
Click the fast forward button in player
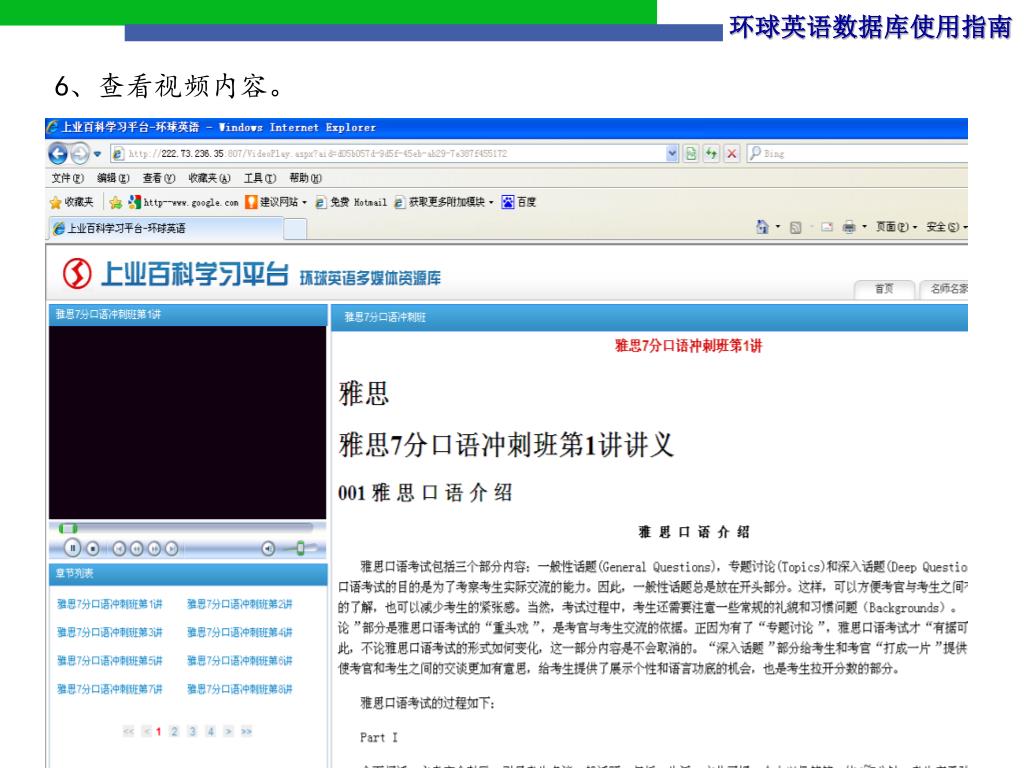pos(154,549)
